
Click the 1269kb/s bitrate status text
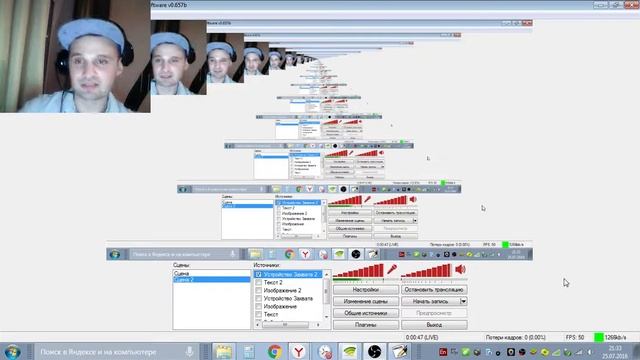[x=616, y=338]
